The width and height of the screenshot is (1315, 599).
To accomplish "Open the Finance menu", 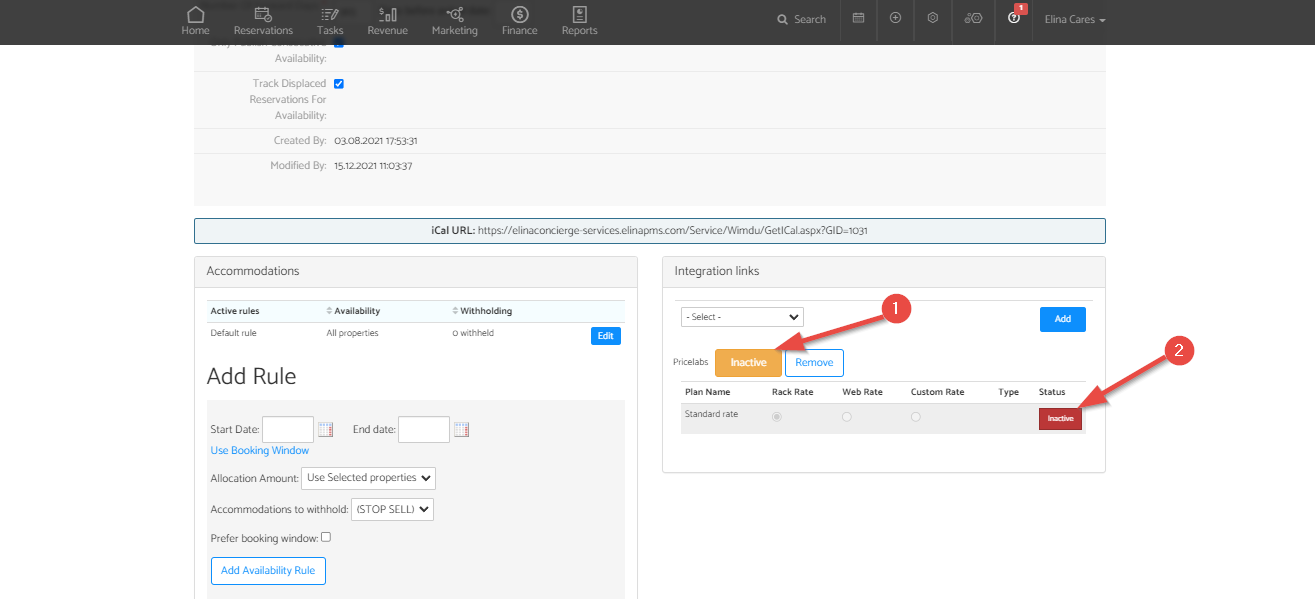I will (x=520, y=21).
